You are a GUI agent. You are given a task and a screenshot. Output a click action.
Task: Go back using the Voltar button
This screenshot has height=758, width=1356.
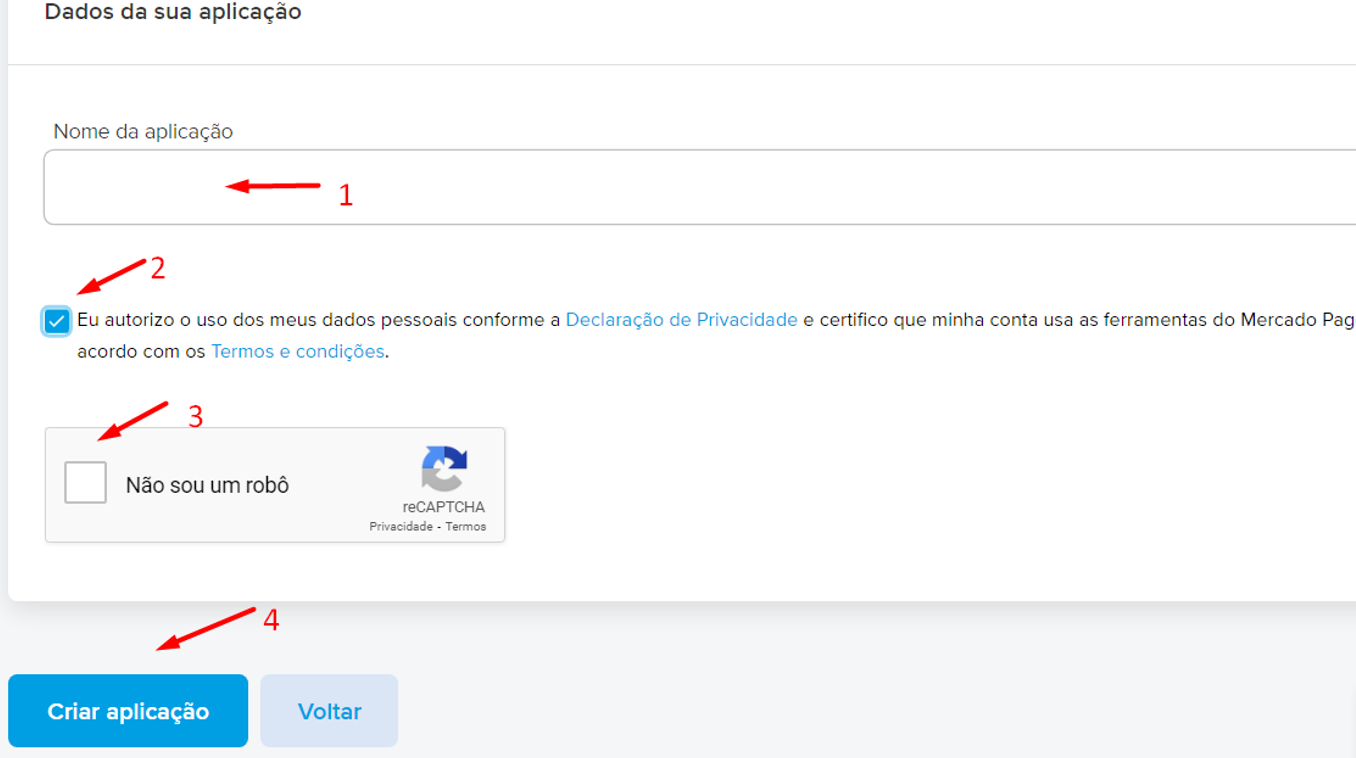tap(329, 711)
